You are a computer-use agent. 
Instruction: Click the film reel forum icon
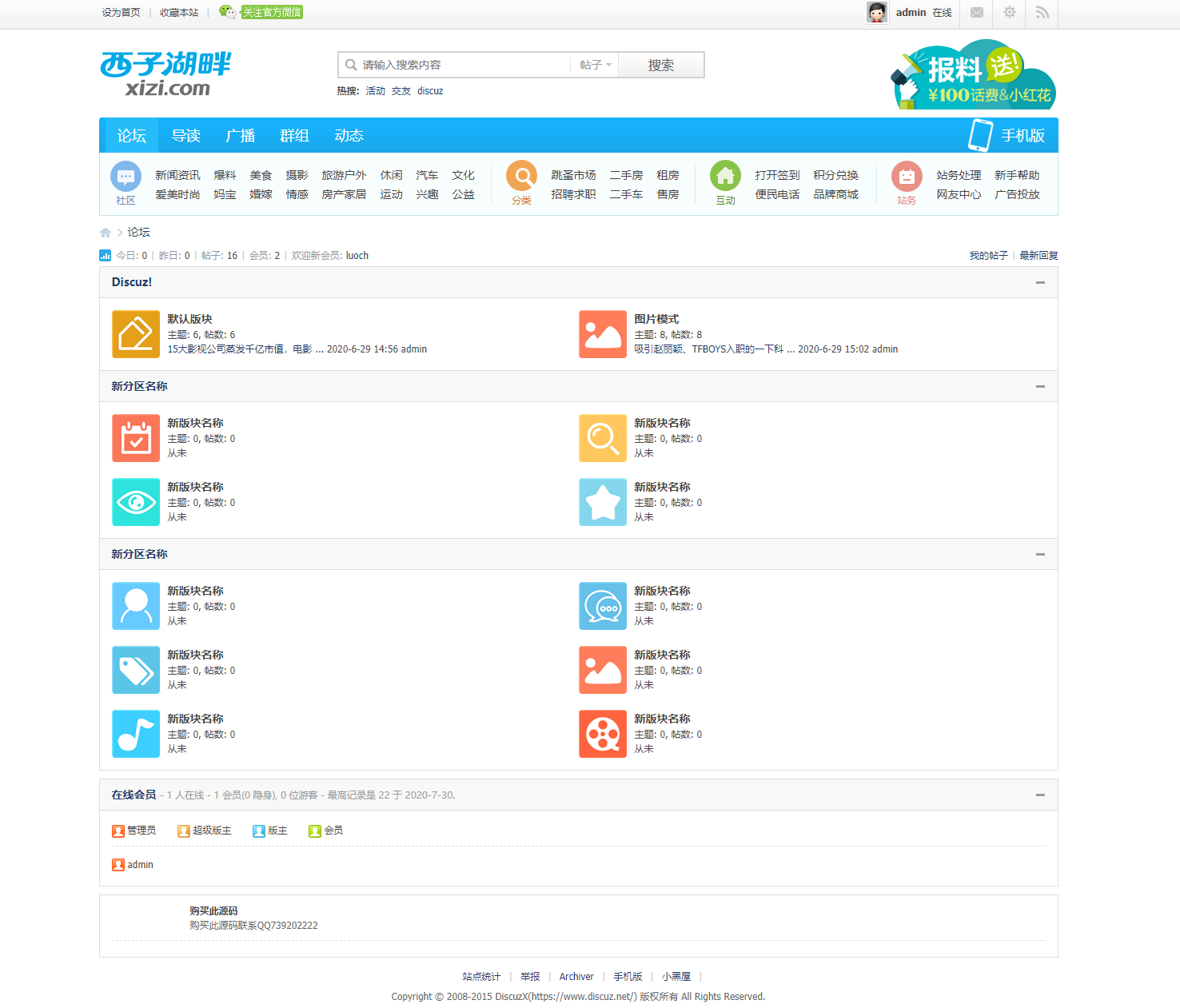coord(603,734)
